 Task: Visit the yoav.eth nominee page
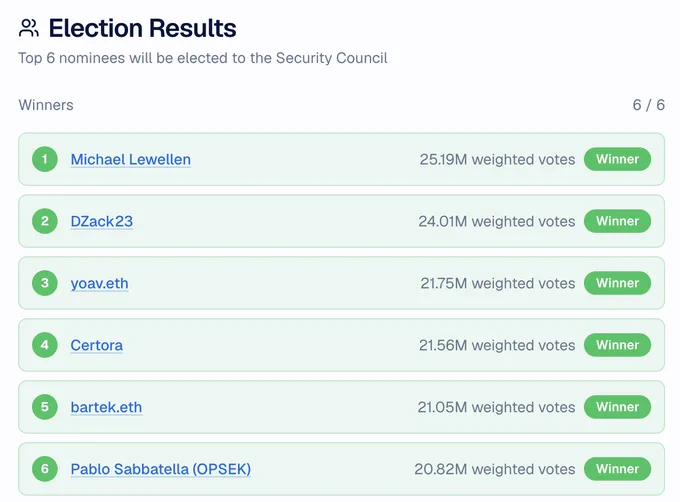99,284
